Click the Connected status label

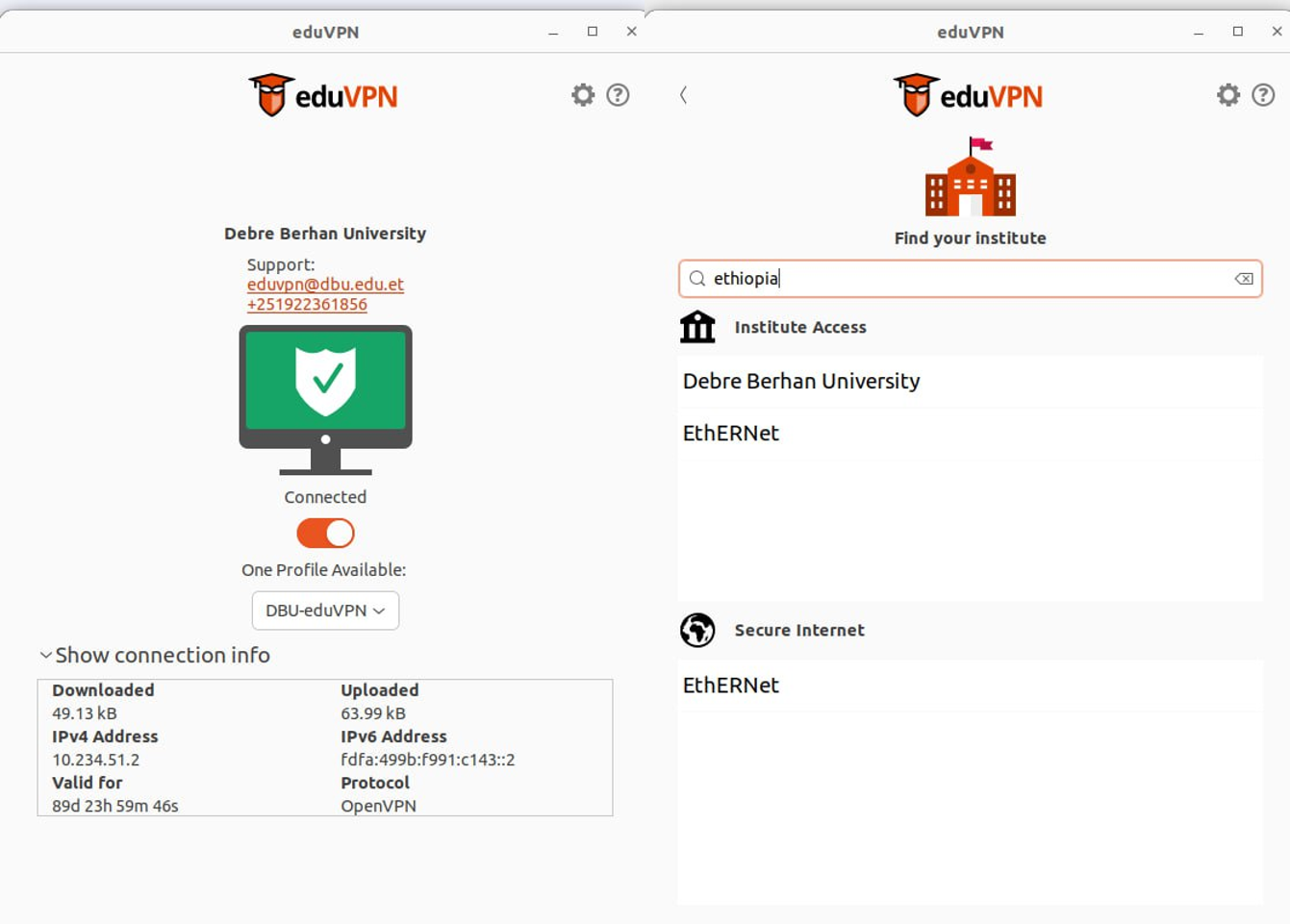pos(325,497)
